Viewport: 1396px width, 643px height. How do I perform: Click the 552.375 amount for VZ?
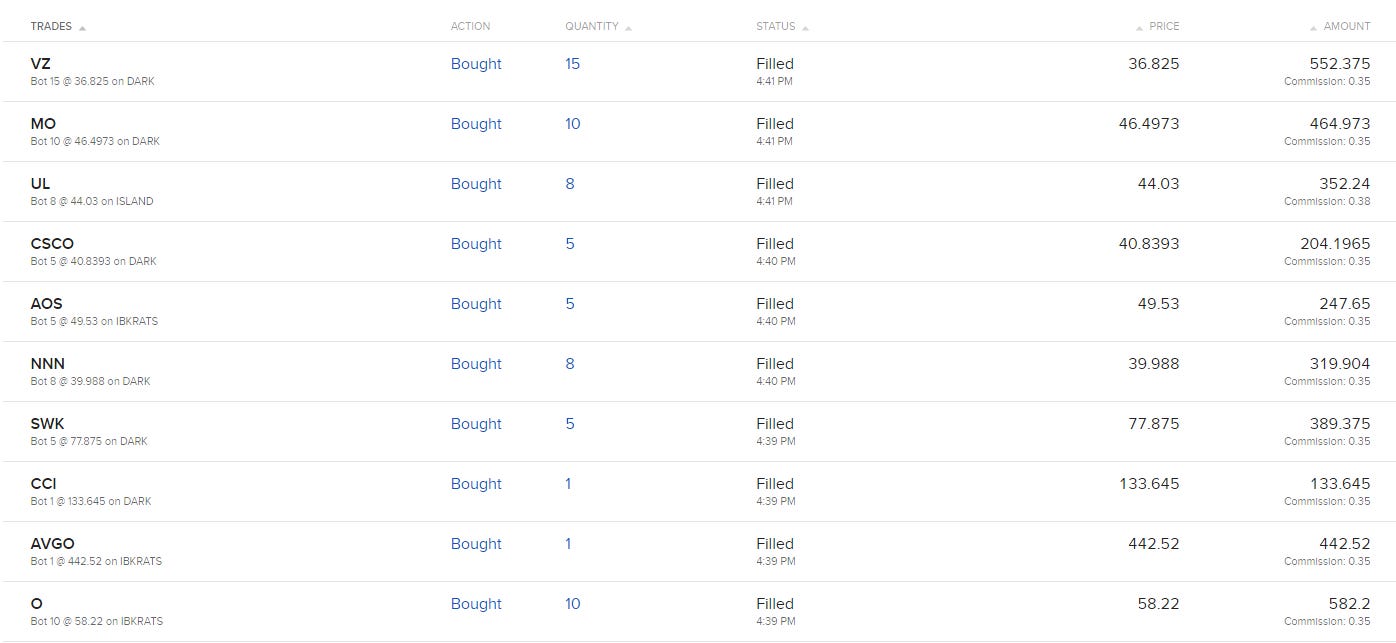tap(1340, 64)
